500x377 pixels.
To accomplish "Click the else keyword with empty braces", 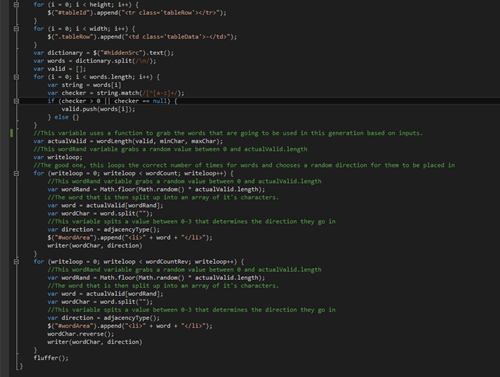I will (62, 117).
